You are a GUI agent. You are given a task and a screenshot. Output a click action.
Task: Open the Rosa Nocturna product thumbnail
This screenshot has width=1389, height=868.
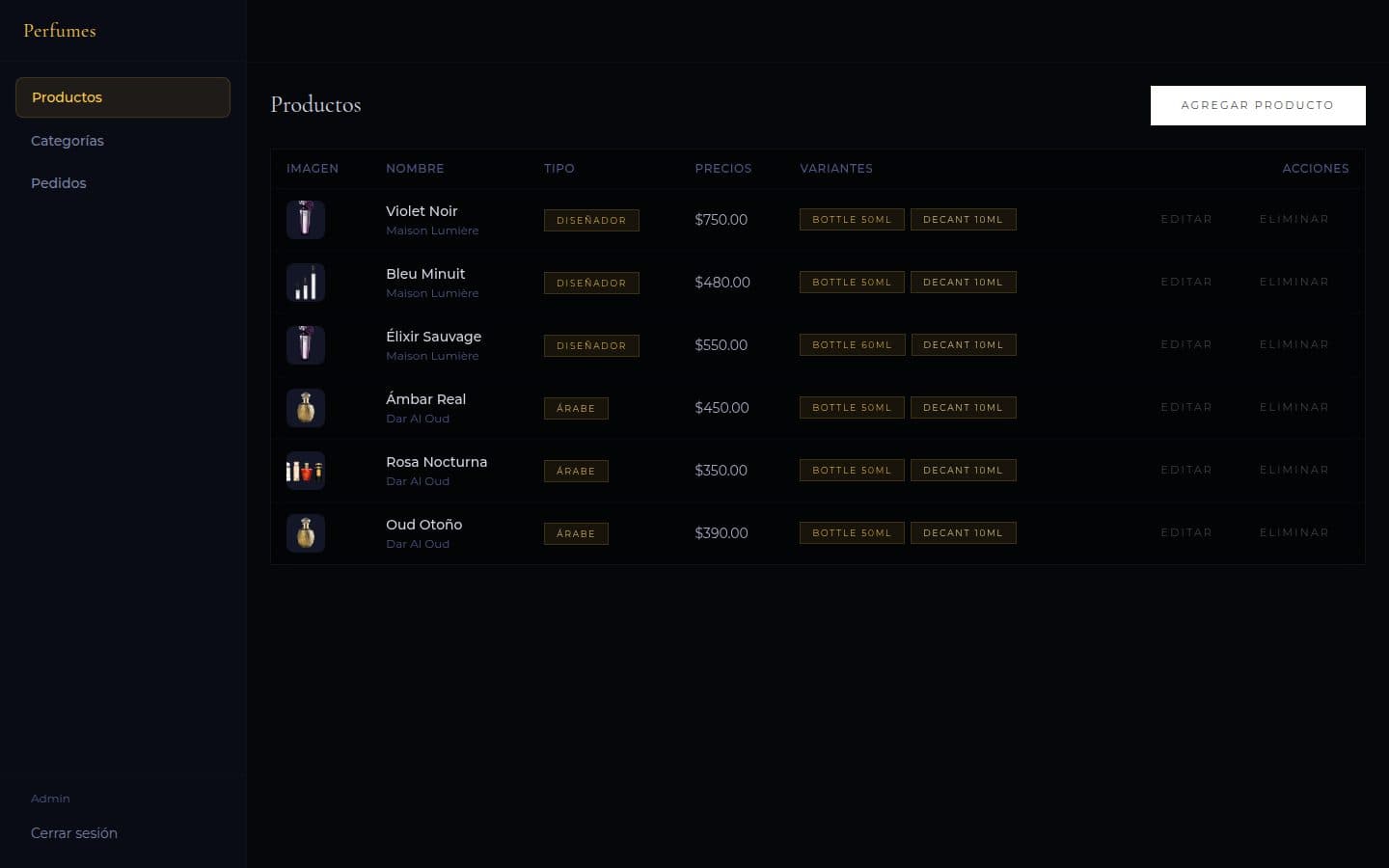[306, 471]
